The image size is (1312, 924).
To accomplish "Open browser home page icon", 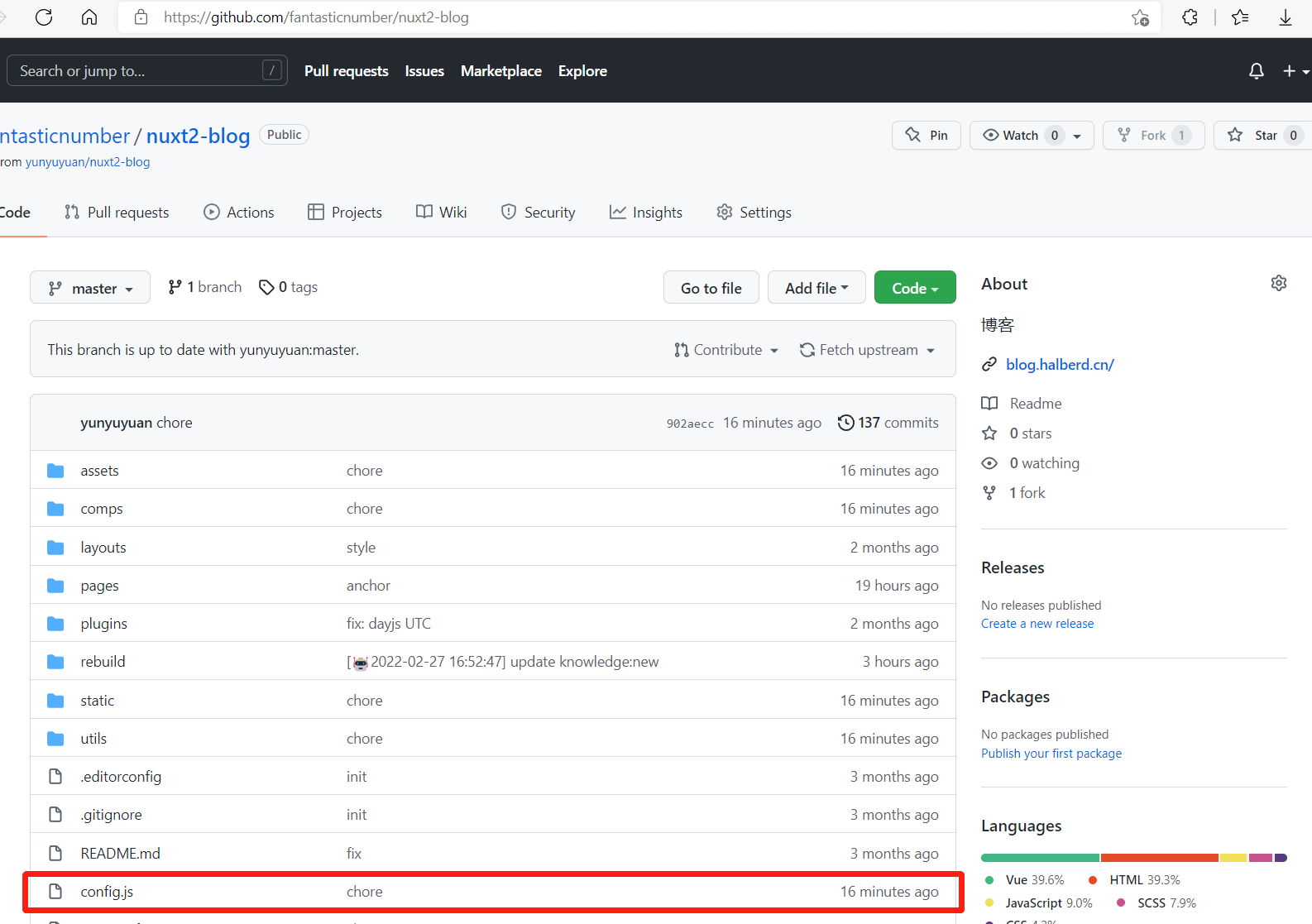I will click(x=89, y=17).
